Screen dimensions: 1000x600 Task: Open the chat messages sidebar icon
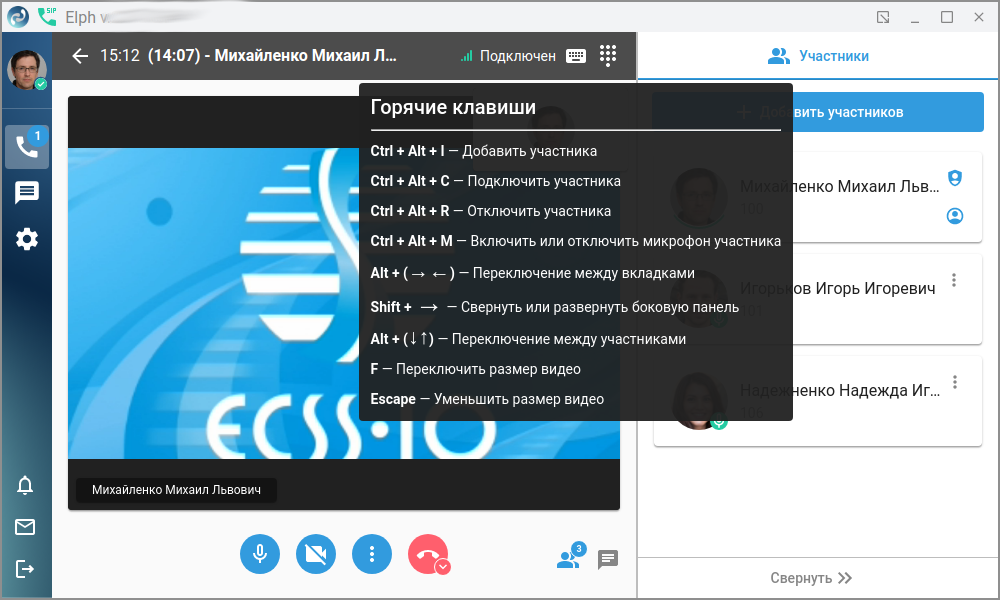tap(27, 193)
